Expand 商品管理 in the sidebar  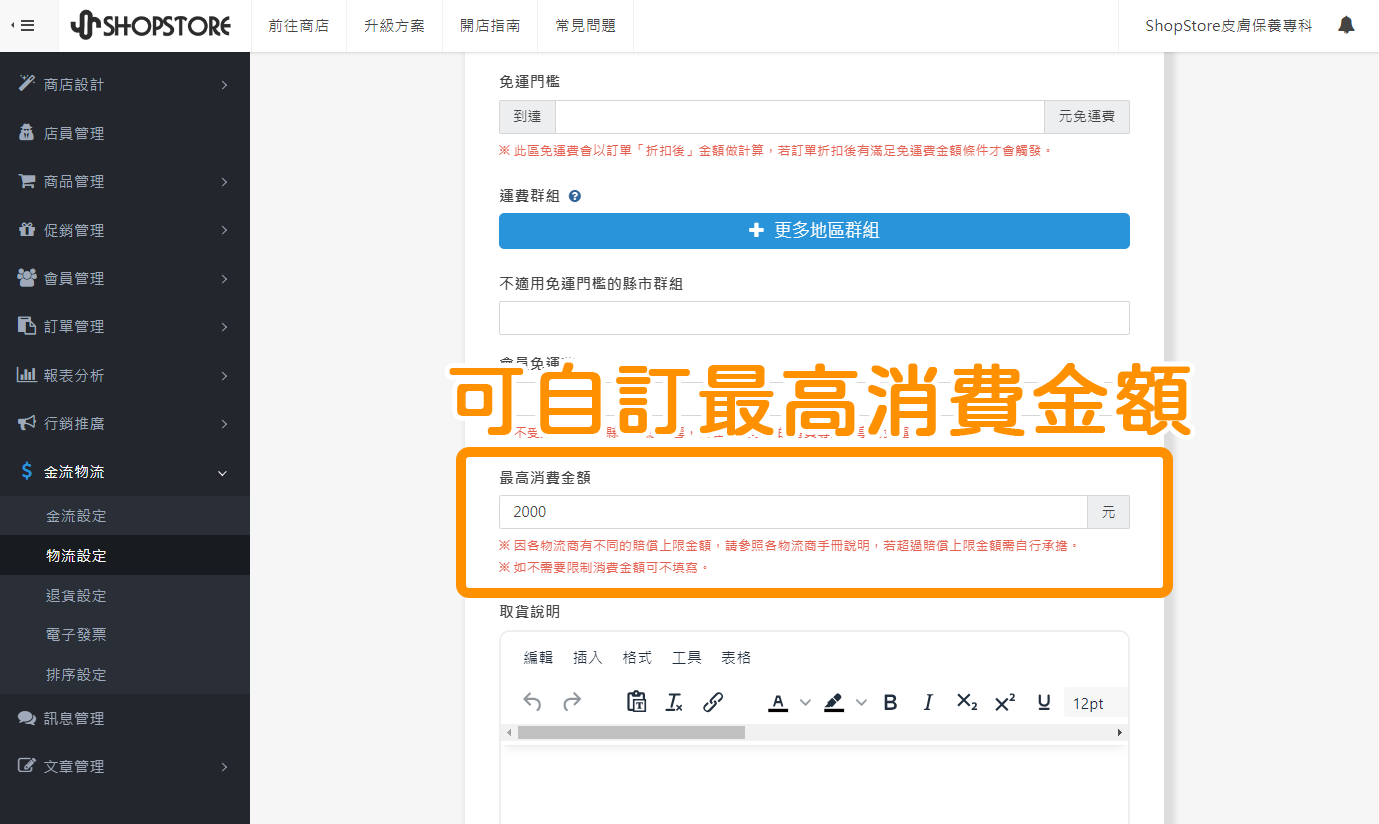click(x=125, y=181)
